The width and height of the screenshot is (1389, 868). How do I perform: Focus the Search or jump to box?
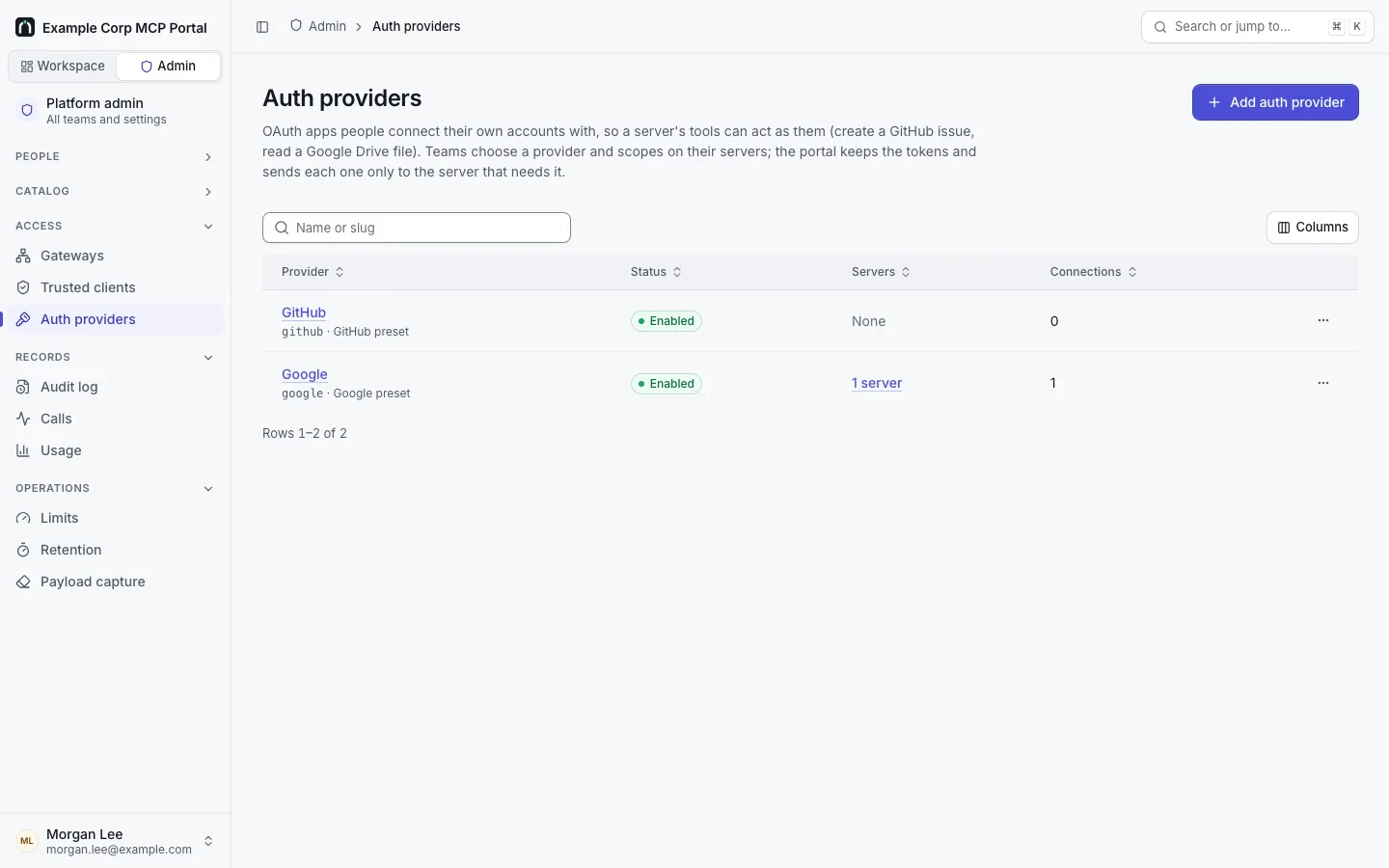(1258, 27)
